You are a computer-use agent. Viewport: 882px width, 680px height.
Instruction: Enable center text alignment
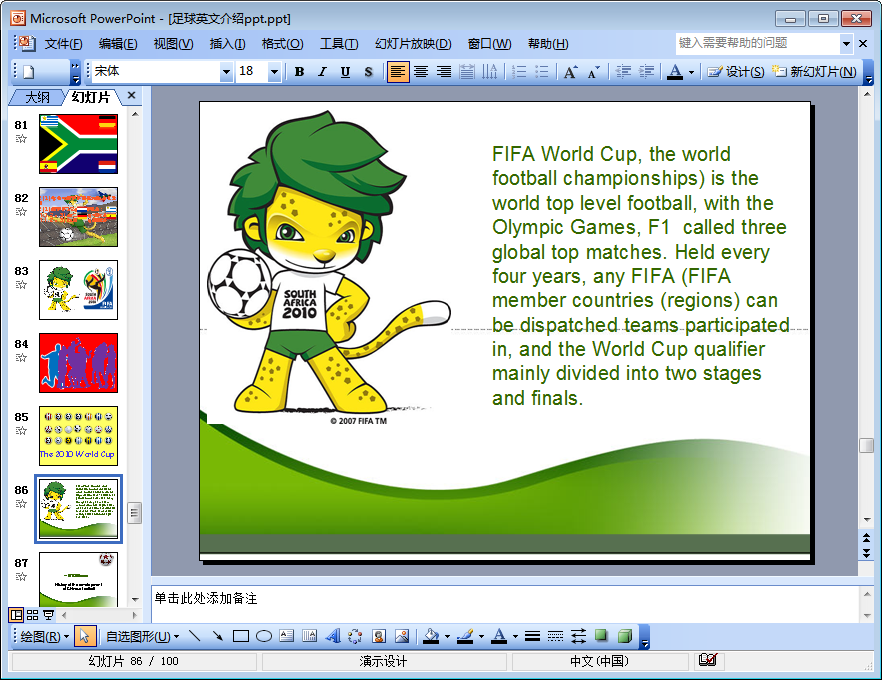pos(421,71)
